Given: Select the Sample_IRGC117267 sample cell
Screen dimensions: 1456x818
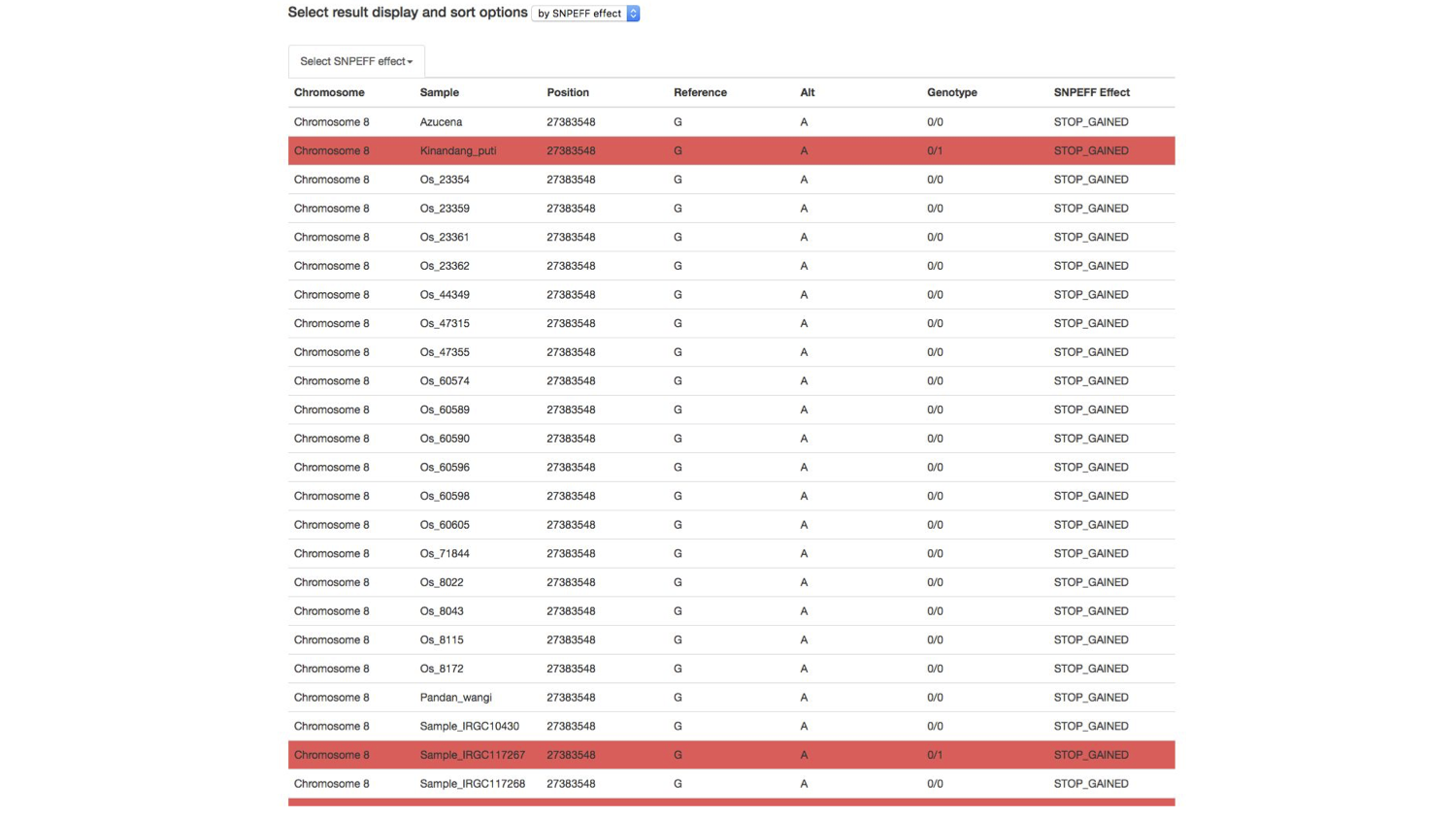Looking at the screenshot, I should [x=473, y=755].
